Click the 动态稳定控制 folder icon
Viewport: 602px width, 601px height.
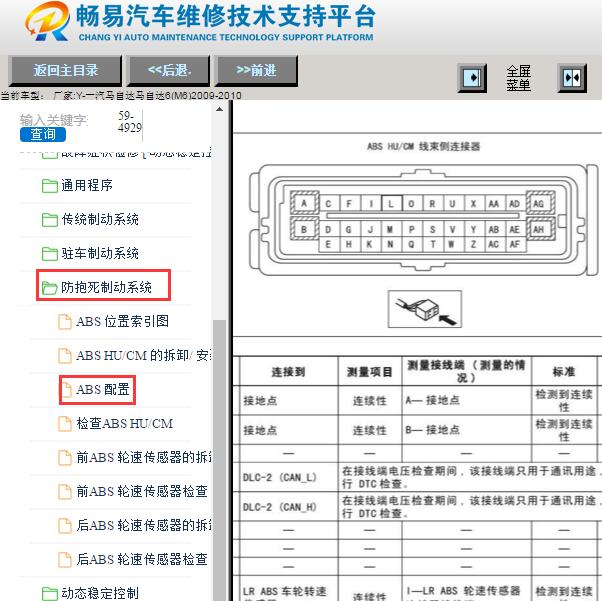(50, 593)
